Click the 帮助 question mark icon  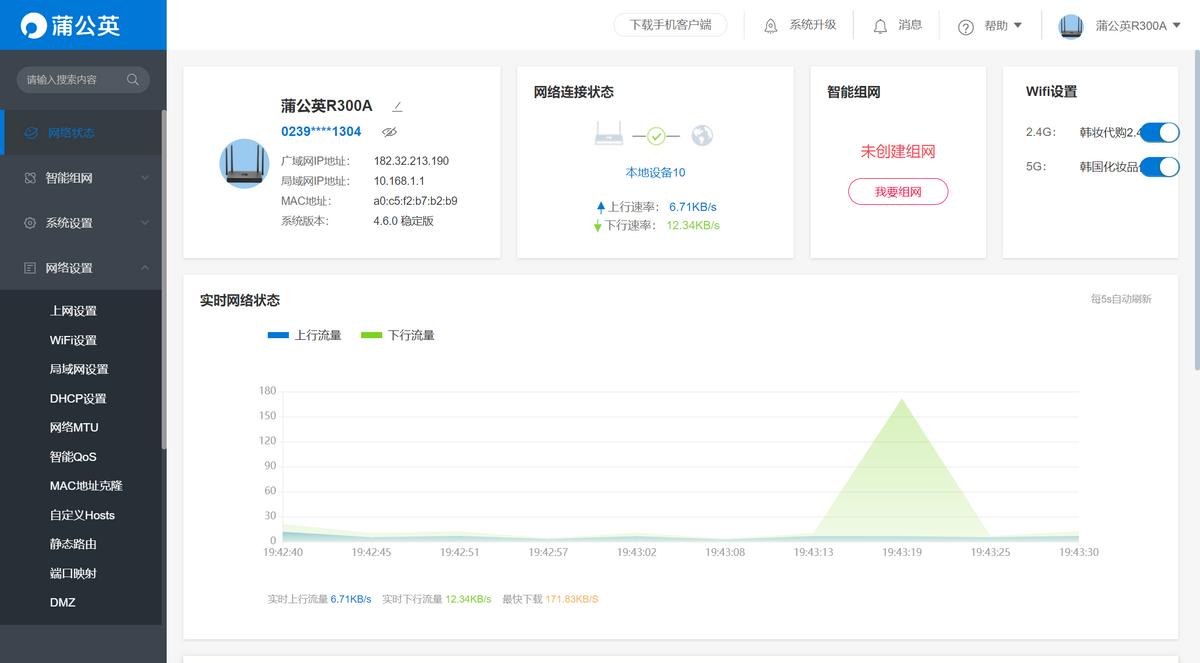point(963,25)
